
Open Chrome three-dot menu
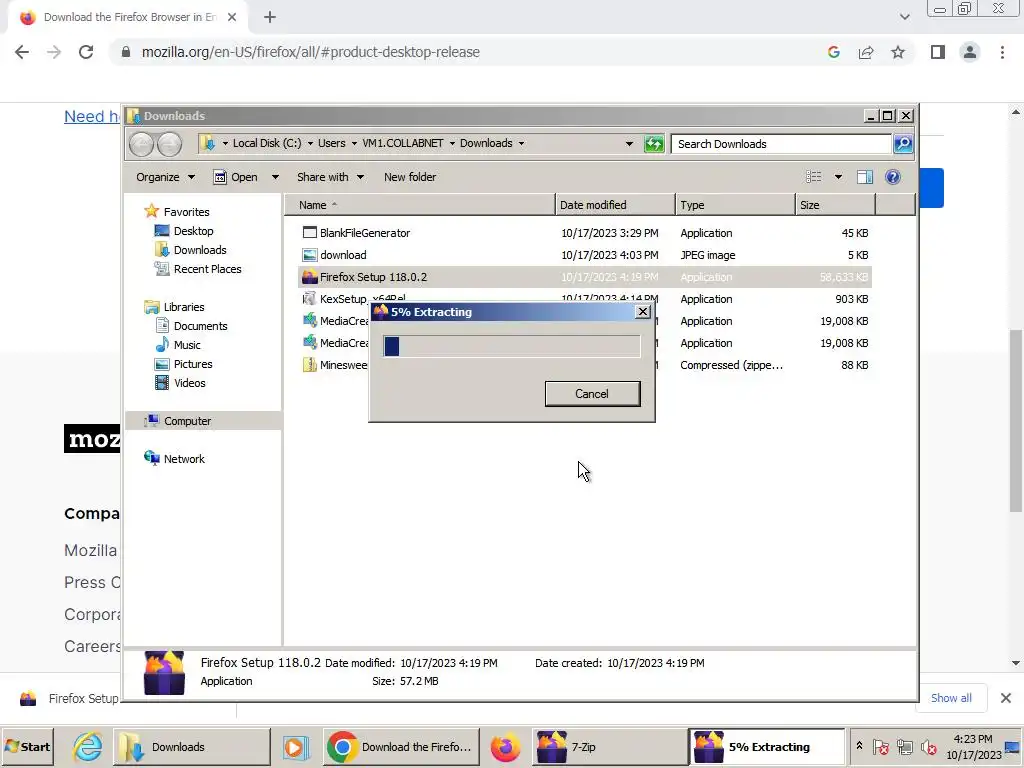pos(1002,52)
